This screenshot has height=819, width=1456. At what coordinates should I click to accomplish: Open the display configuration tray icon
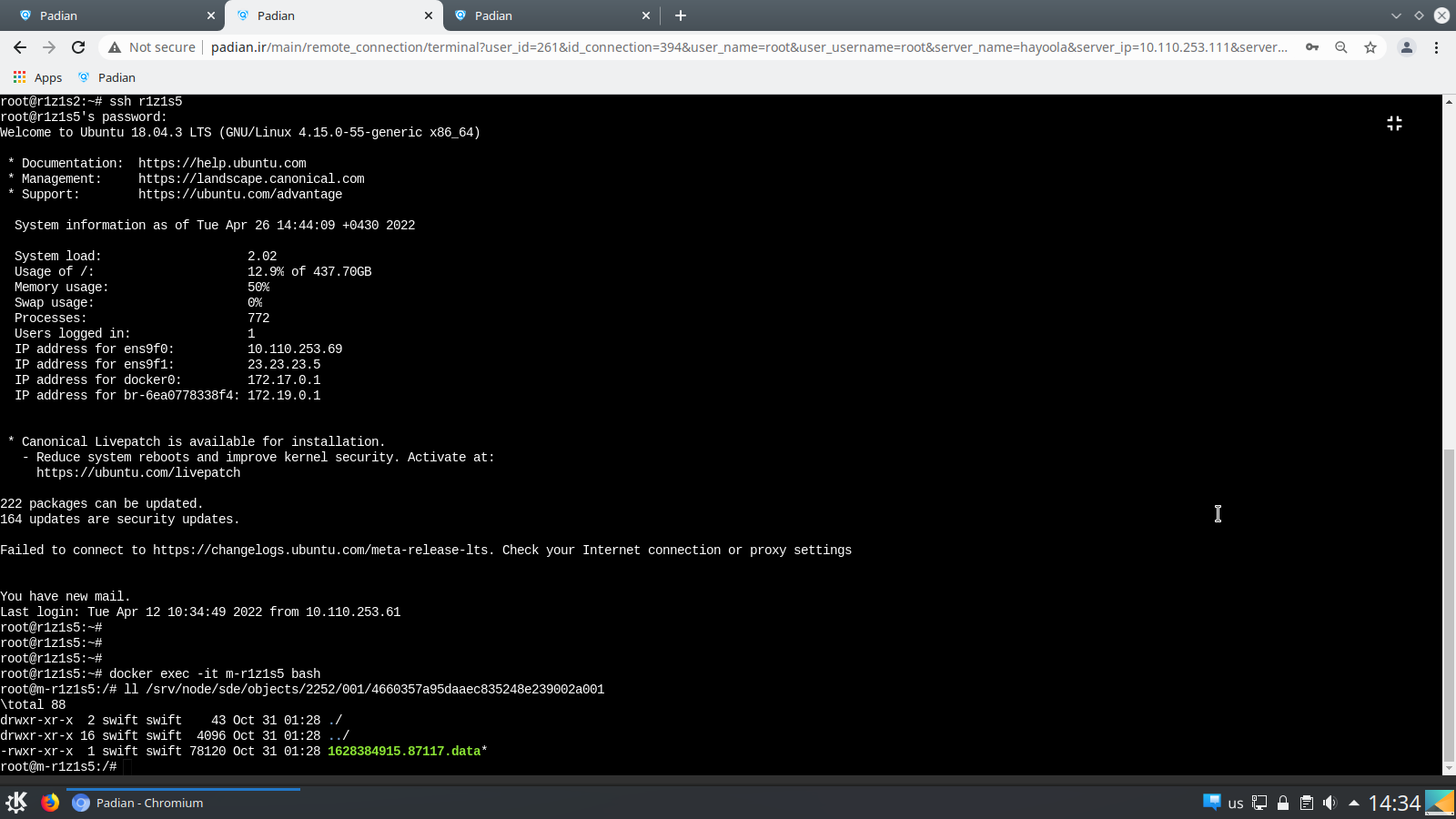[x=1259, y=803]
